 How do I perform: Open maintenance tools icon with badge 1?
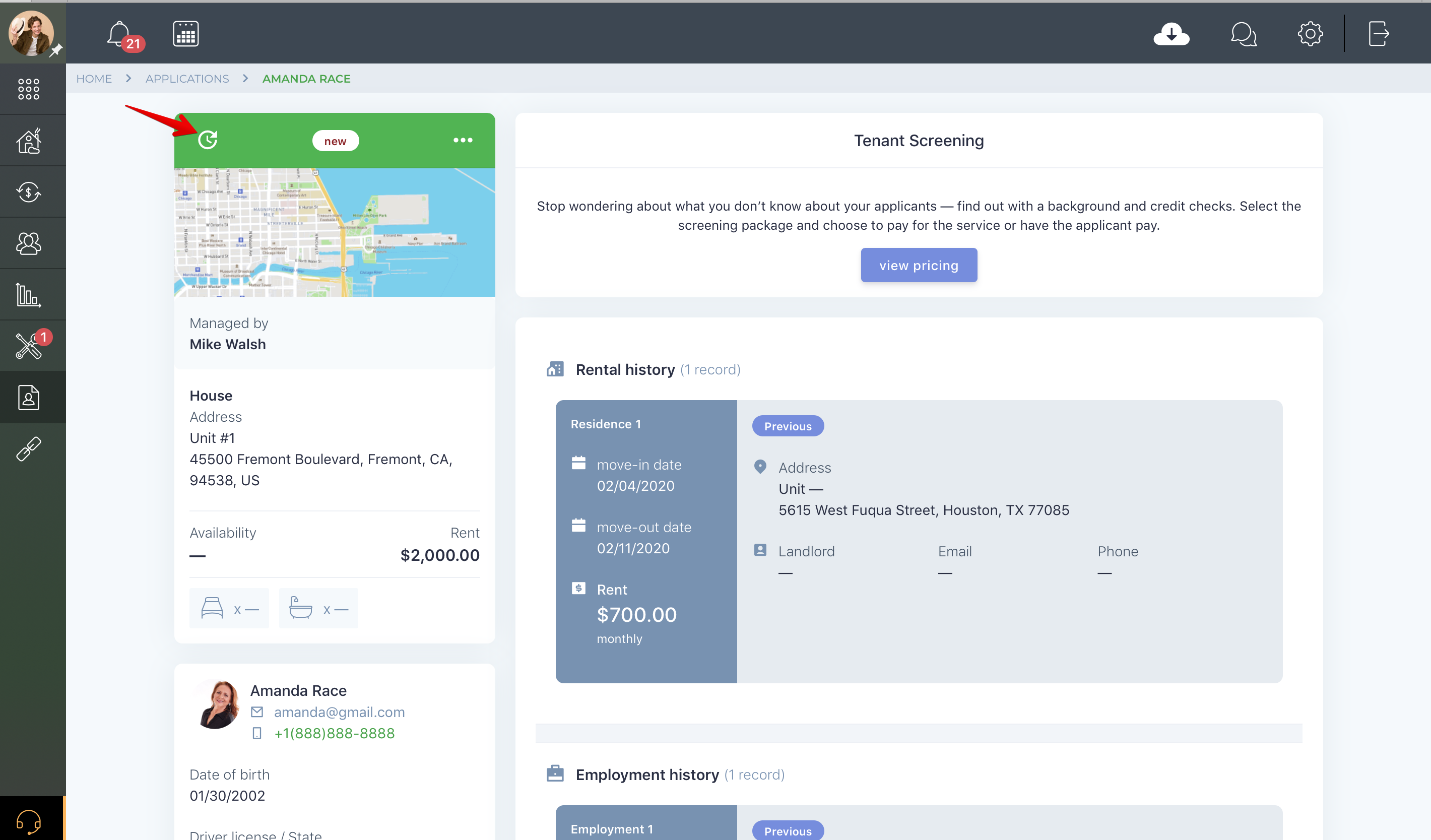coord(30,345)
